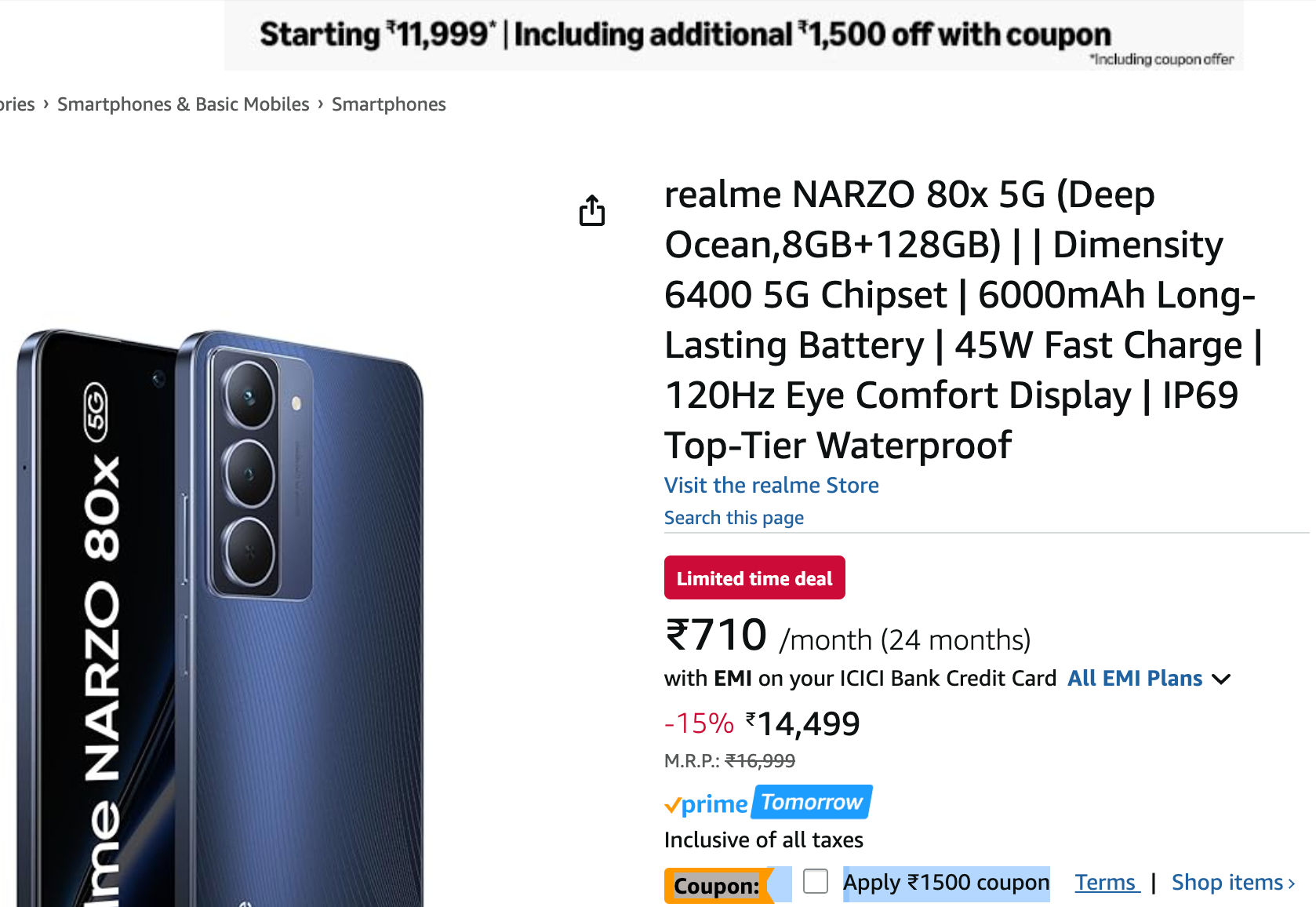1316x907 pixels.
Task: Click the prime logo badge
Action: 707,804
